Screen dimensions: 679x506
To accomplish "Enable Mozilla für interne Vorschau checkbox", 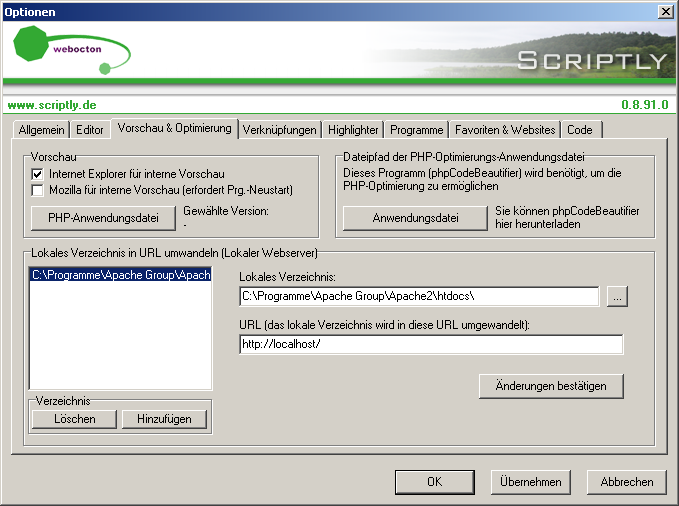I will (38, 190).
